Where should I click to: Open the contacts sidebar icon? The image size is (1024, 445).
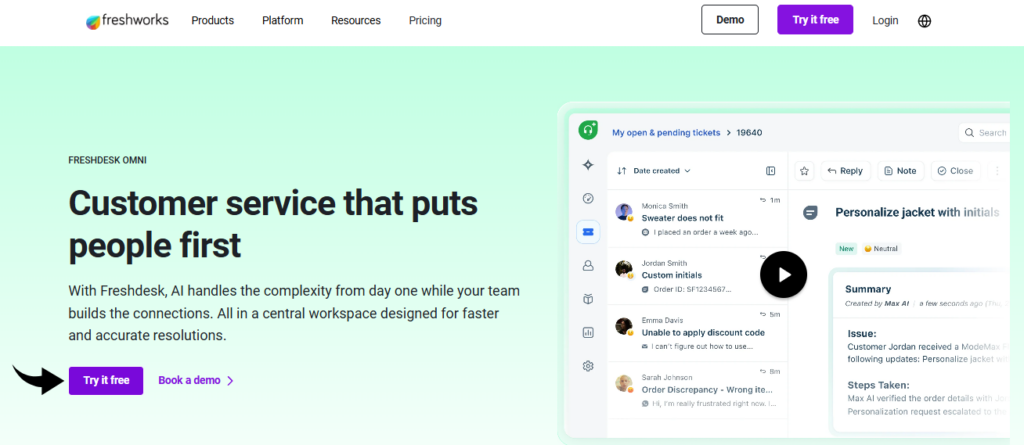click(588, 265)
